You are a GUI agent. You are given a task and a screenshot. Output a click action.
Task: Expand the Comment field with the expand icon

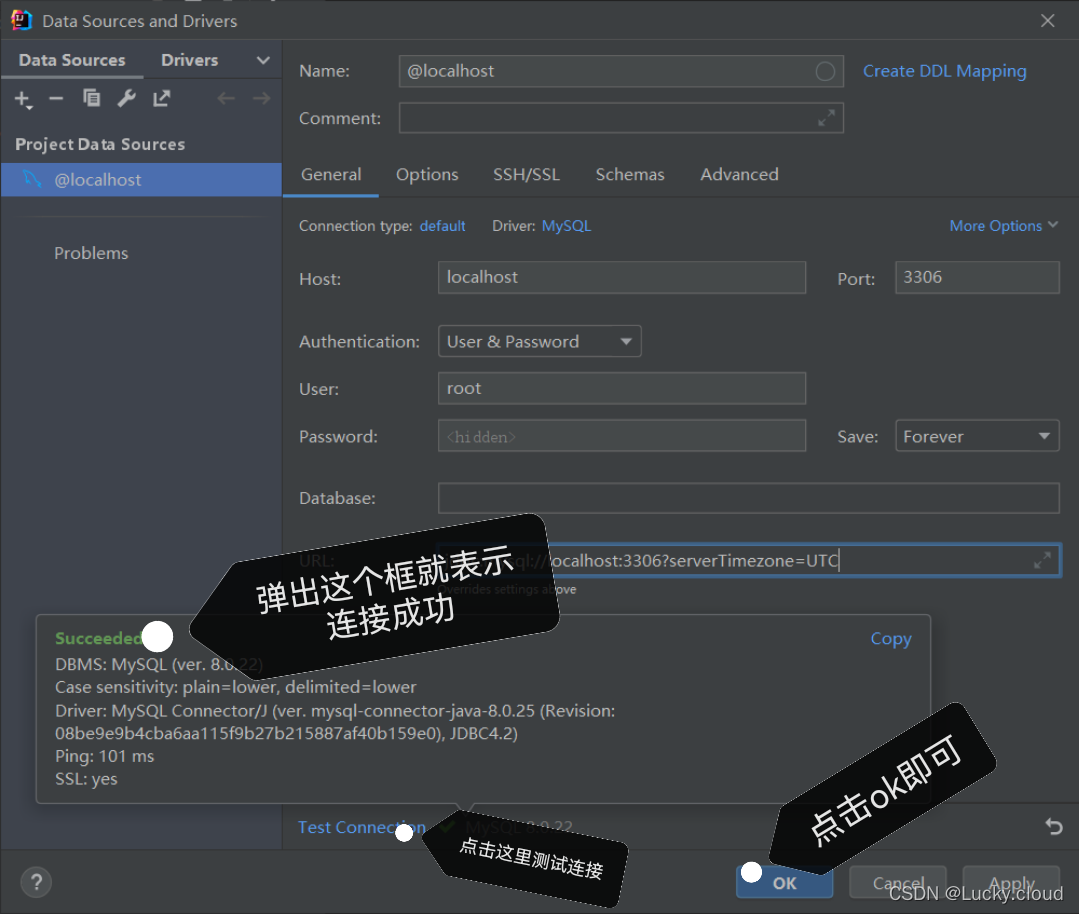827,118
